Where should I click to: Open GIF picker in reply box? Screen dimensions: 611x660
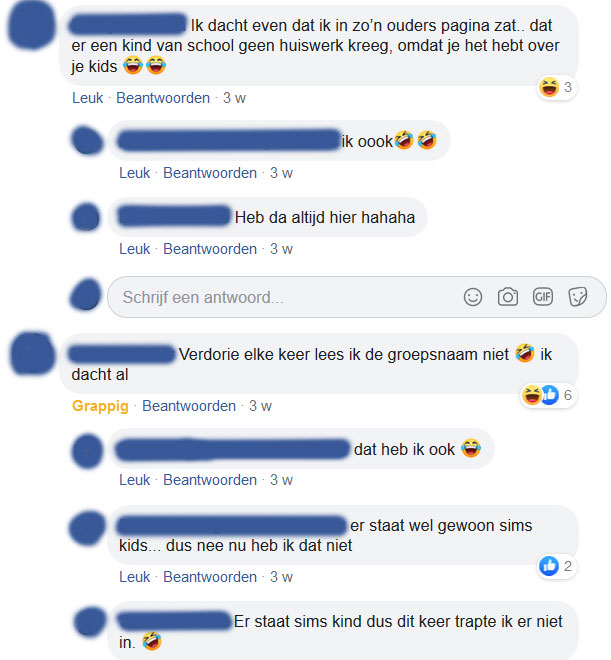(543, 297)
